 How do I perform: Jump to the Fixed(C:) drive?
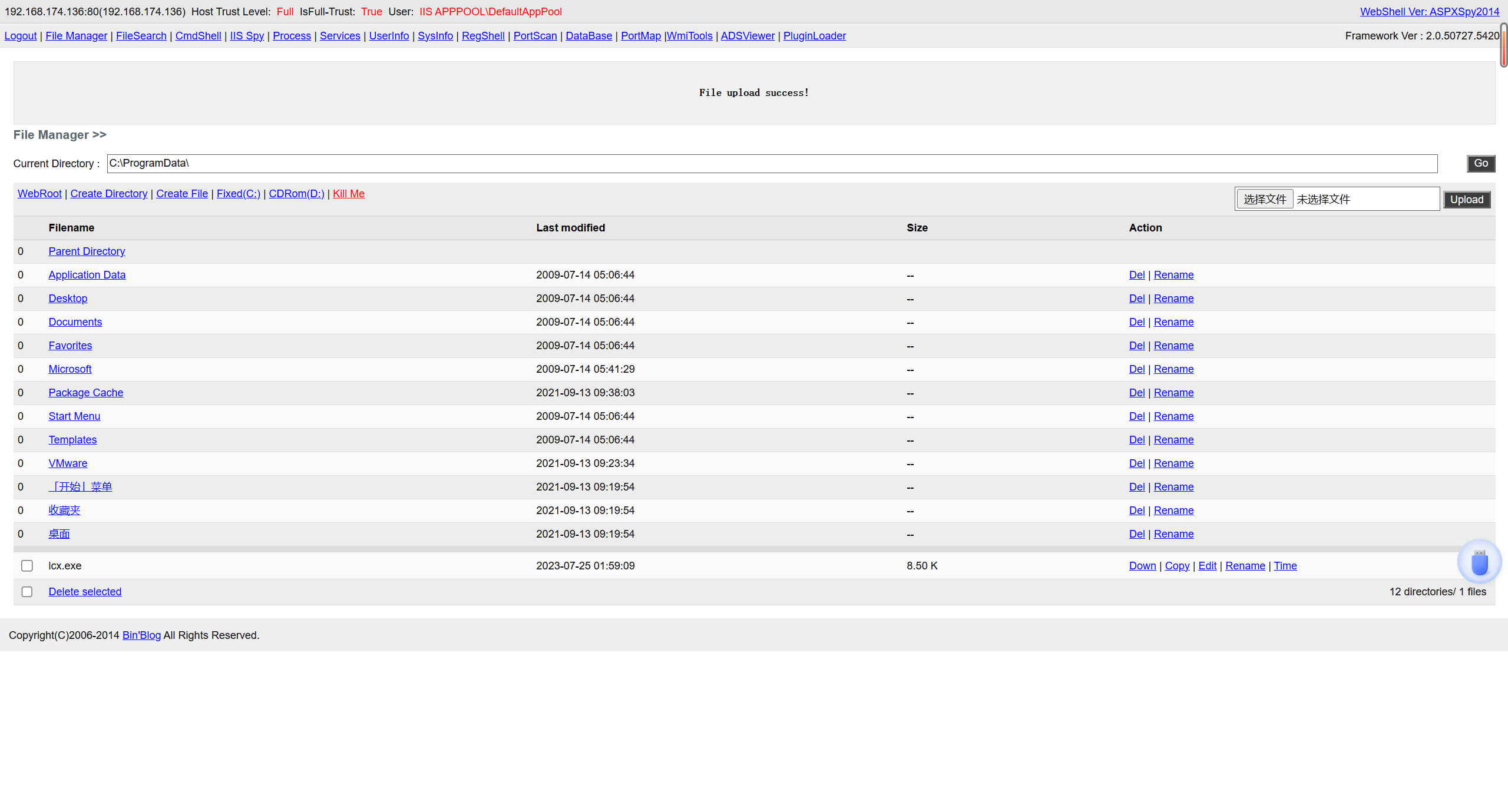click(x=238, y=194)
